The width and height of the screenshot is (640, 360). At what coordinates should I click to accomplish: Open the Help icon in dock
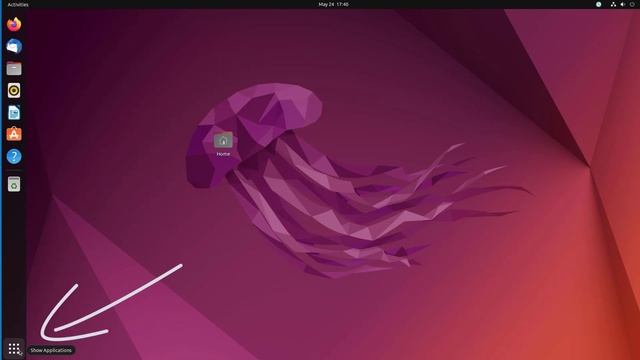[x=14, y=156]
